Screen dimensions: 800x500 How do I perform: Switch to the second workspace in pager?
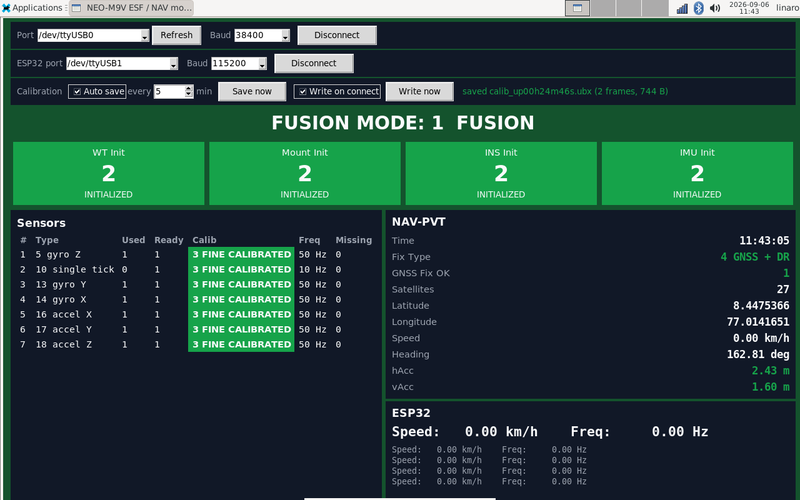(x=603, y=8)
